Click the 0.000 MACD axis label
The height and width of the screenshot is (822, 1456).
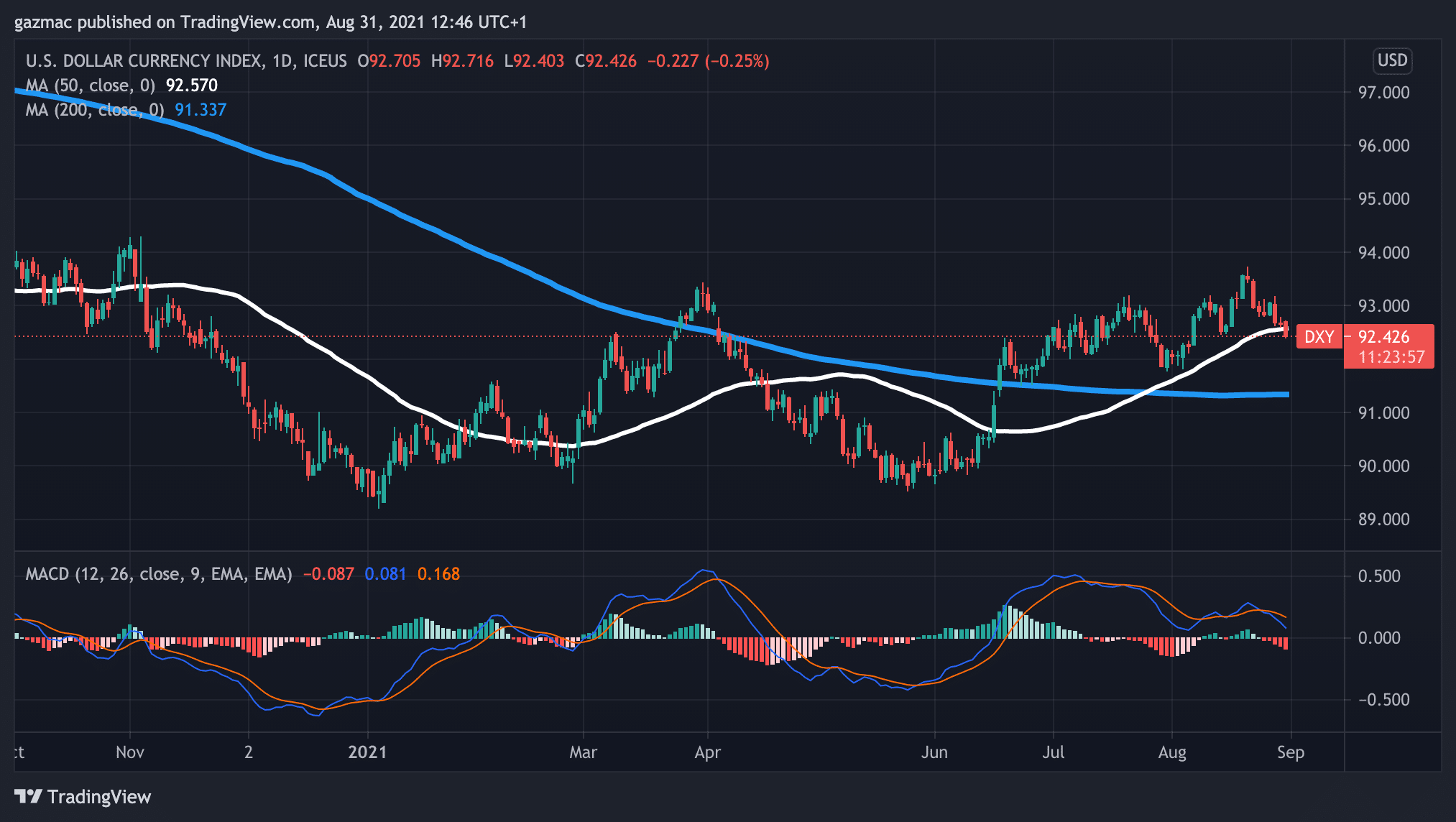pyautogui.click(x=1379, y=638)
